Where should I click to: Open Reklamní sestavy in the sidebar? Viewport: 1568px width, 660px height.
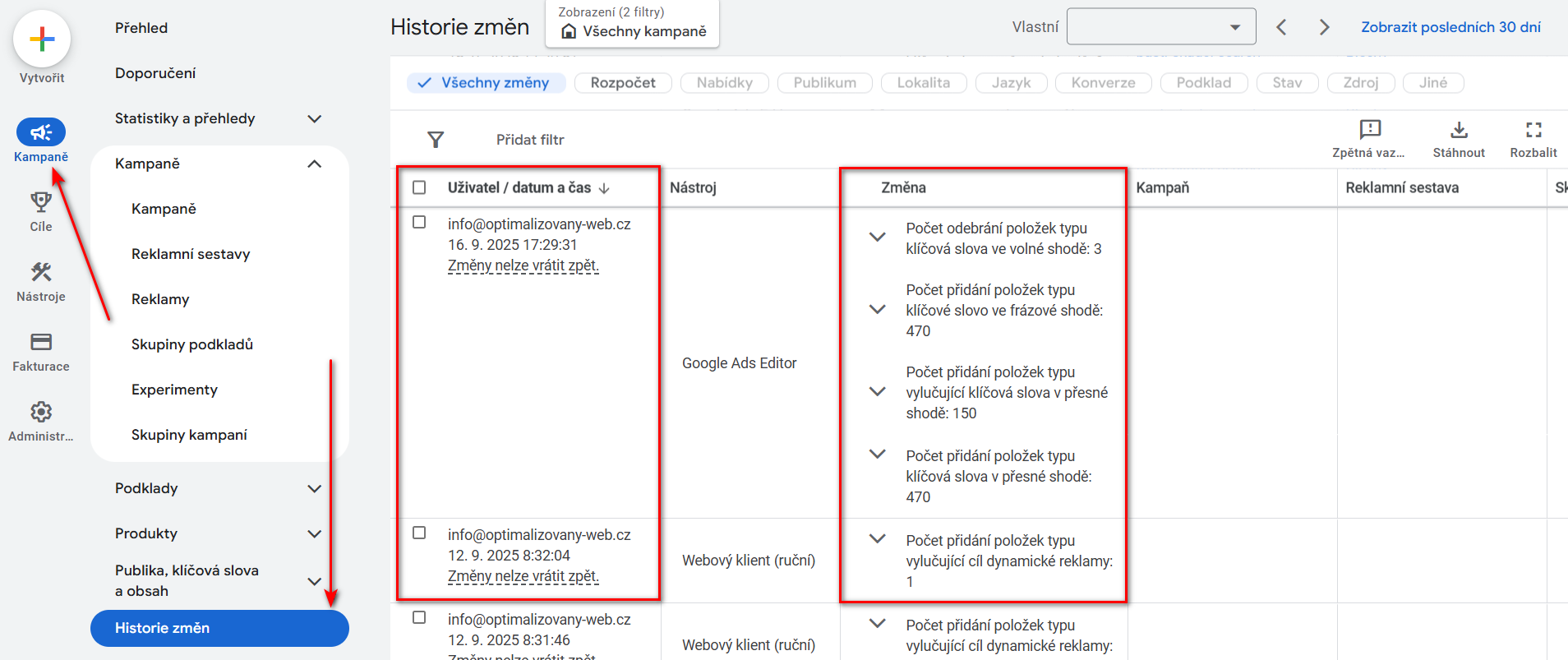point(191,254)
